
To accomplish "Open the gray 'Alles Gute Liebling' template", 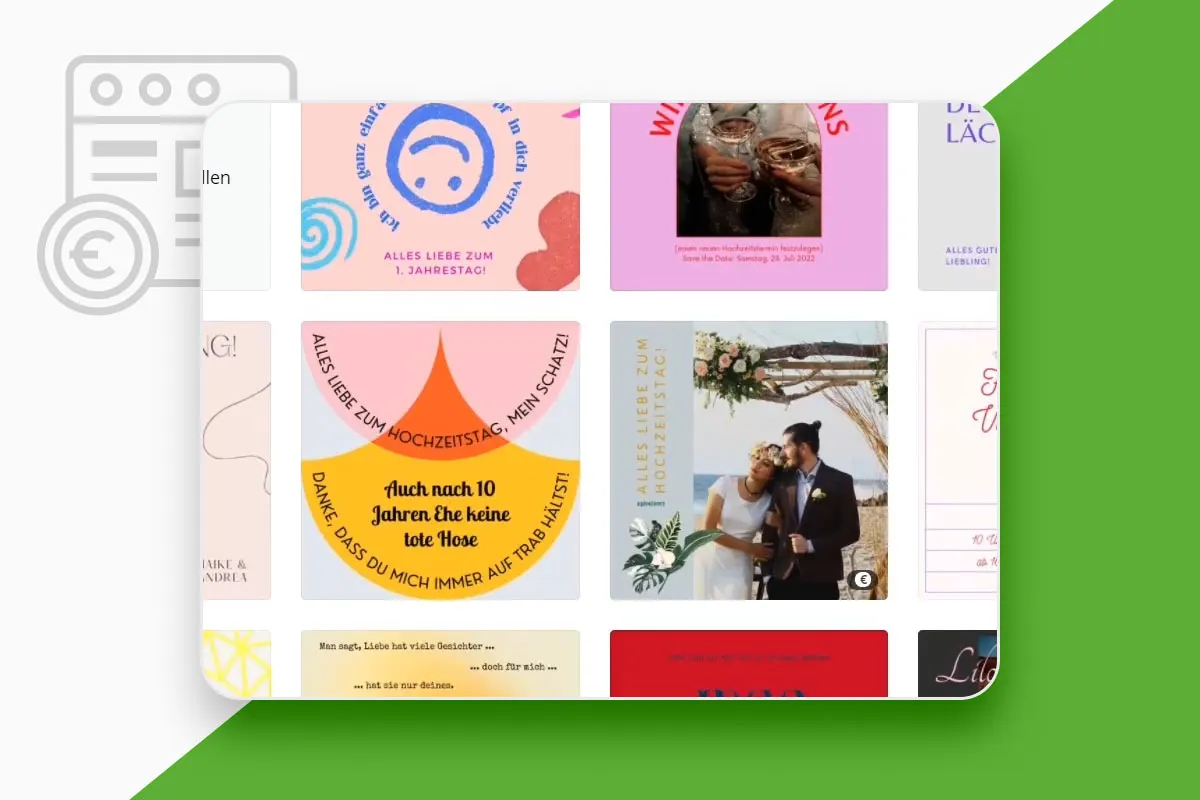I will coord(958,197).
